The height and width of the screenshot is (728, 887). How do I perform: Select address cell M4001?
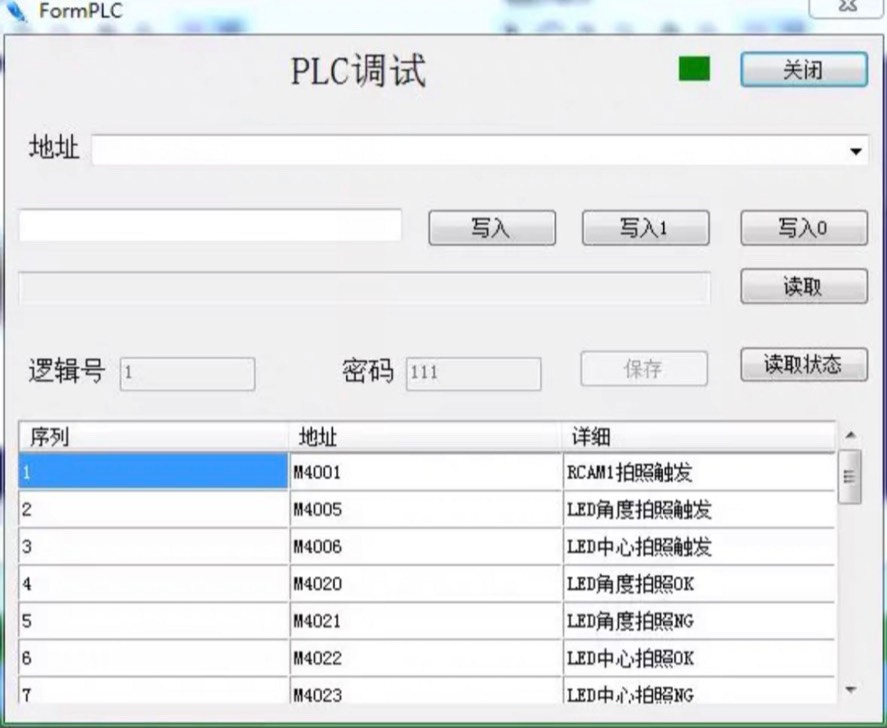click(x=426, y=471)
